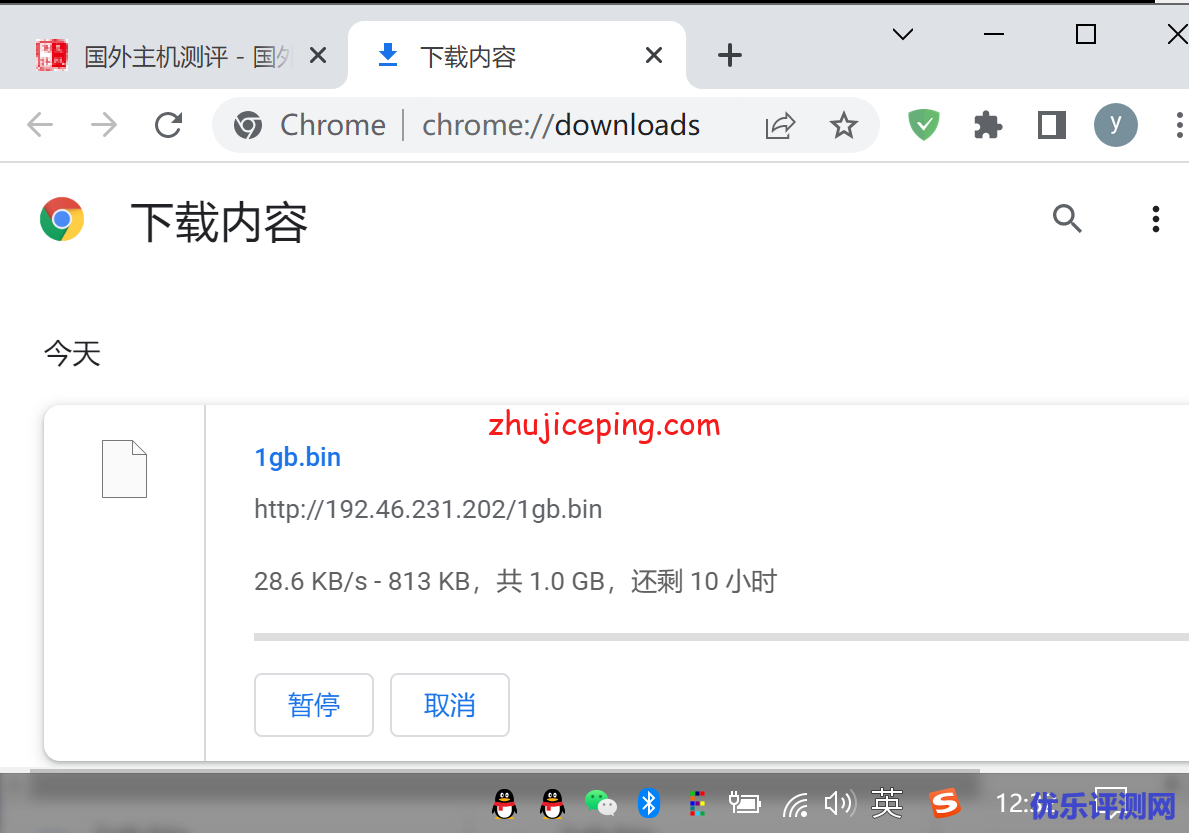Click the Chrome logo beside 下载内容

click(62, 219)
